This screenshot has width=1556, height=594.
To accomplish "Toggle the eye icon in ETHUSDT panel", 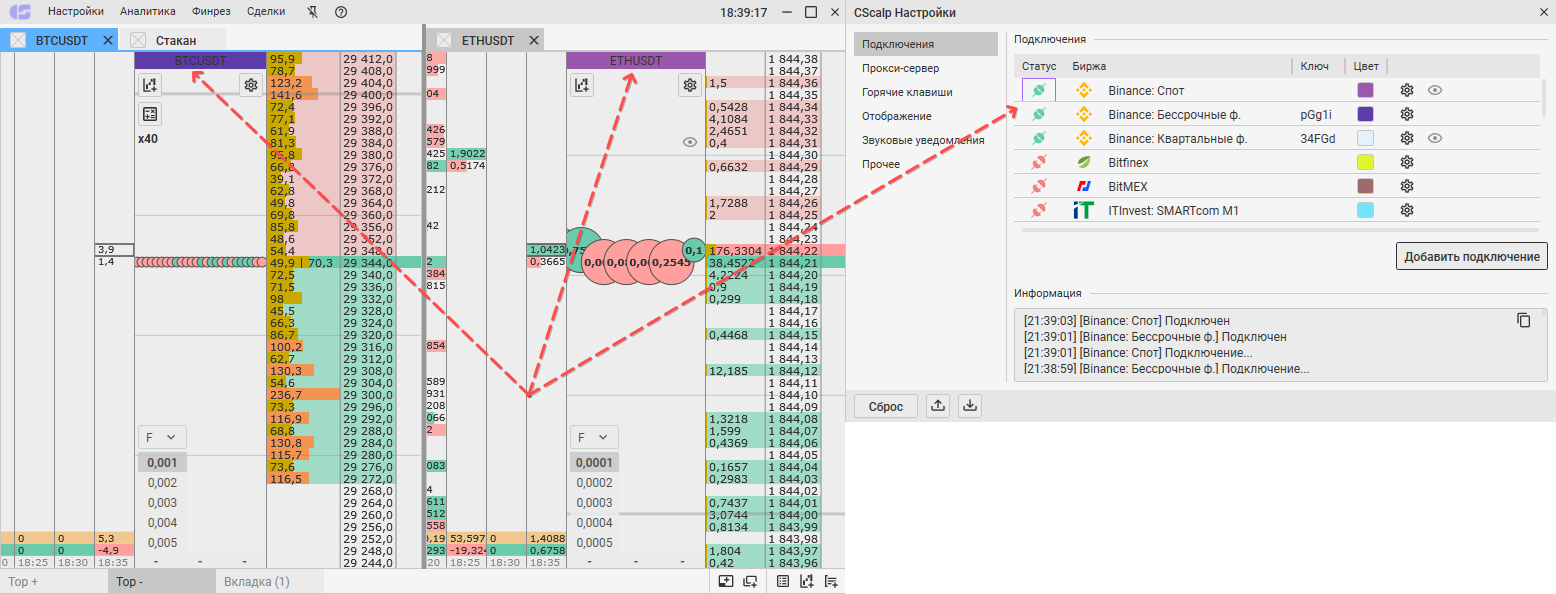I will (689, 142).
